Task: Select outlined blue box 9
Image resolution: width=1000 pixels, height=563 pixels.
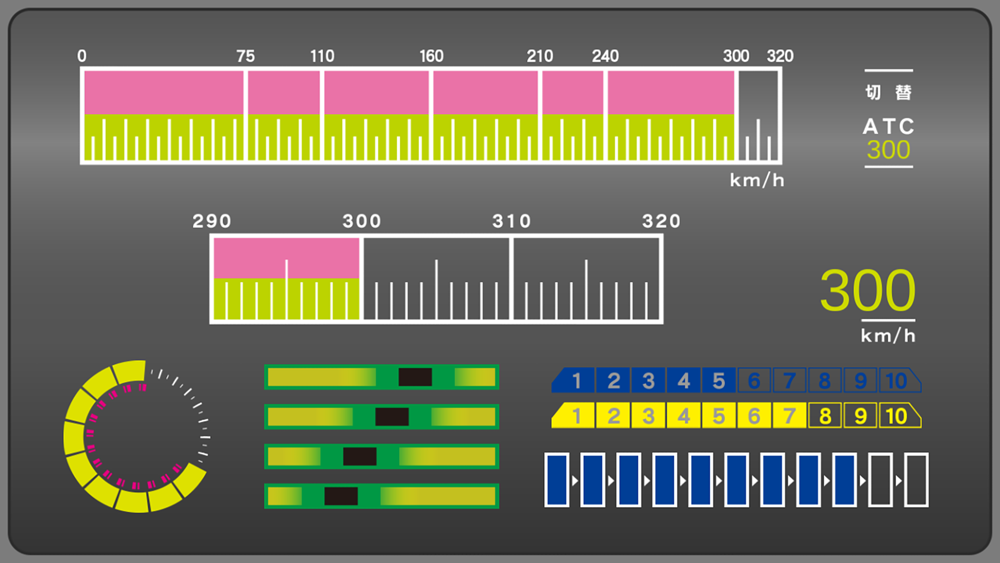Action: [x=860, y=381]
